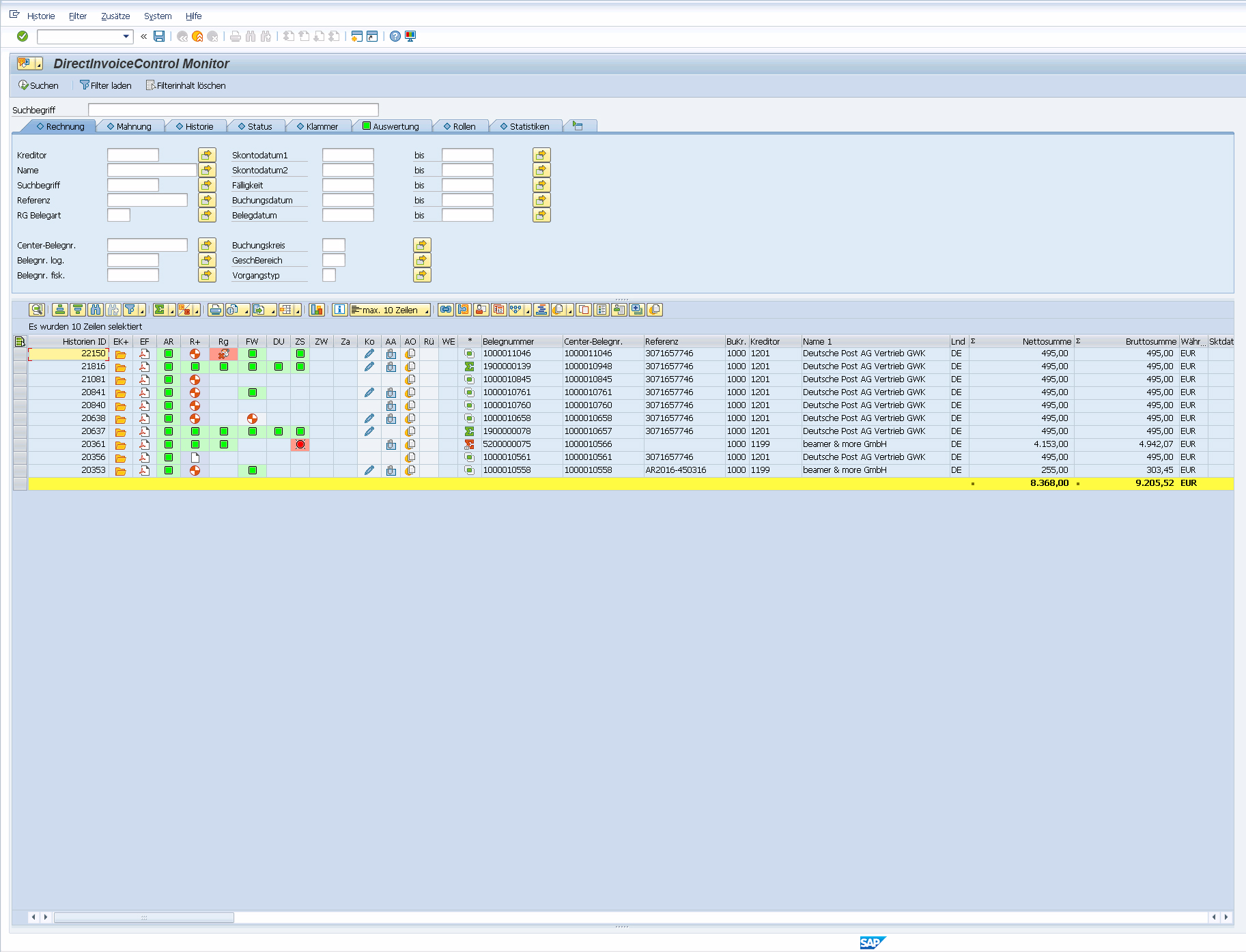
Task: Open the multiple selection arrow next to Kreditor
Action: click(x=207, y=155)
